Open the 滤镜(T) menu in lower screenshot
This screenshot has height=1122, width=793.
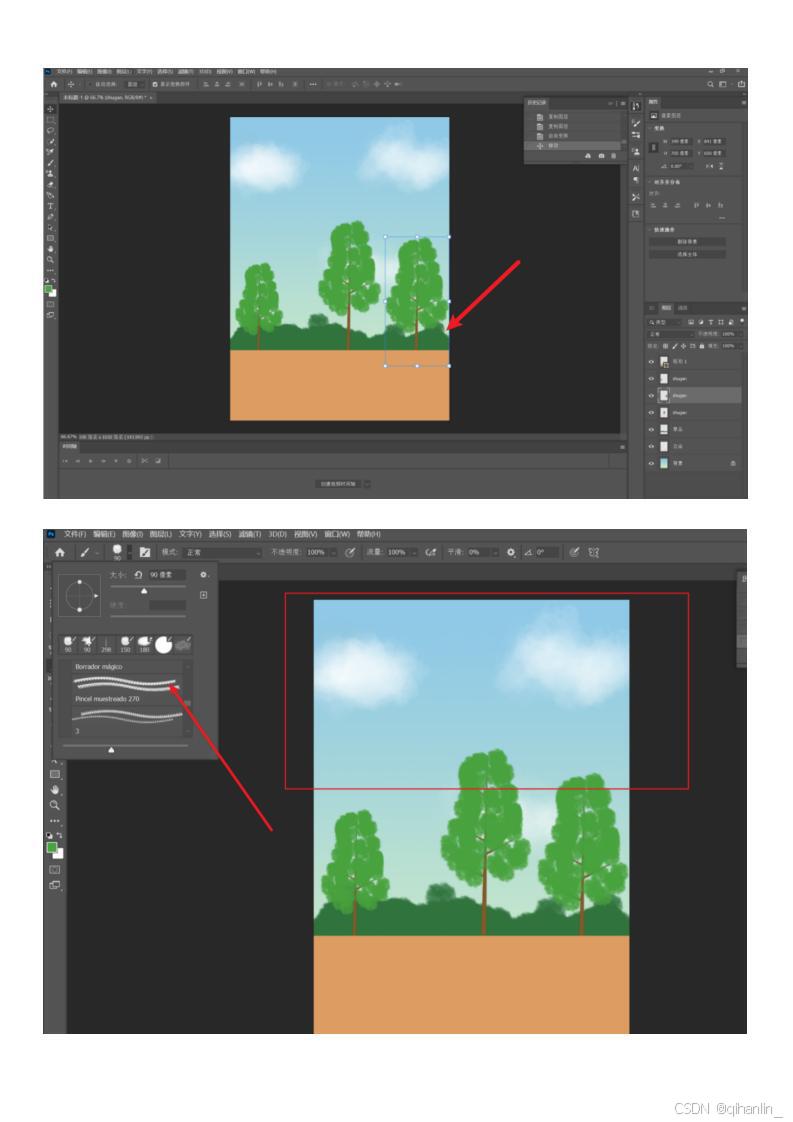pos(250,535)
